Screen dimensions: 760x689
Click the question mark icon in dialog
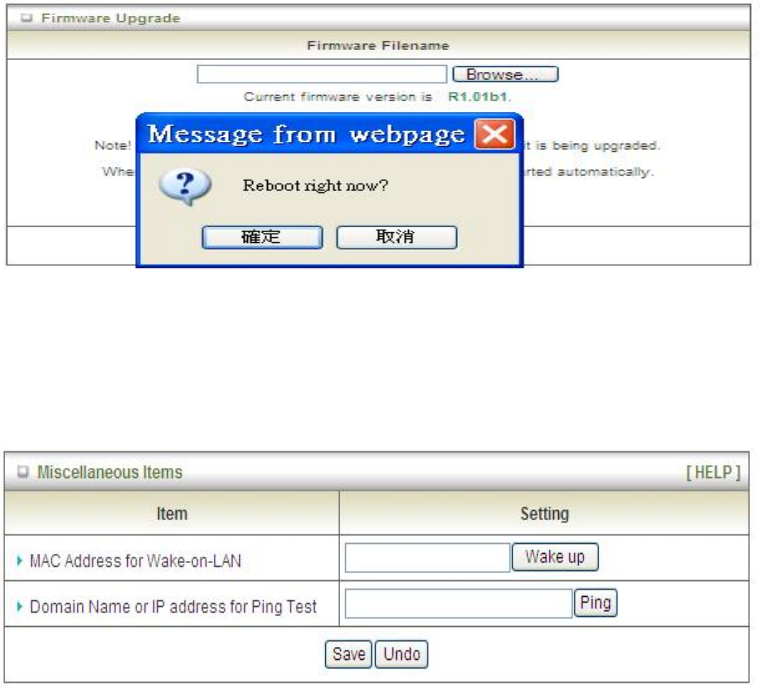185,187
